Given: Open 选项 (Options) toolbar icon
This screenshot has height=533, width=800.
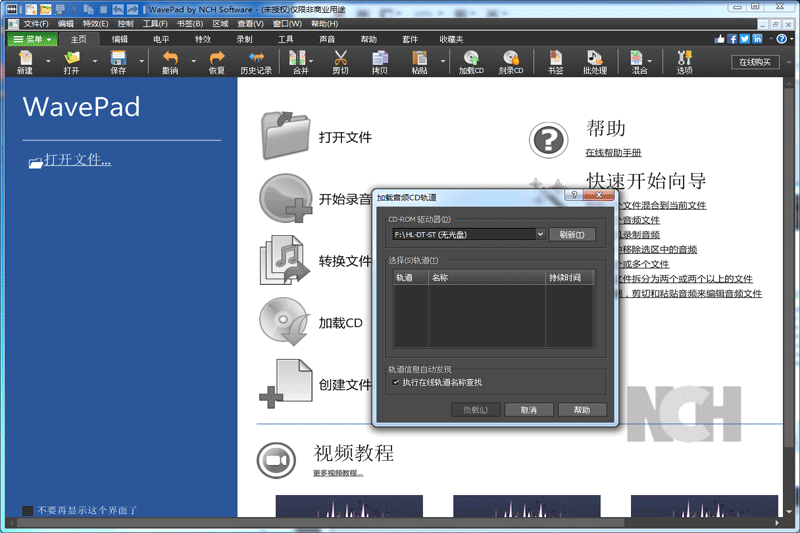Looking at the screenshot, I should tap(684, 62).
